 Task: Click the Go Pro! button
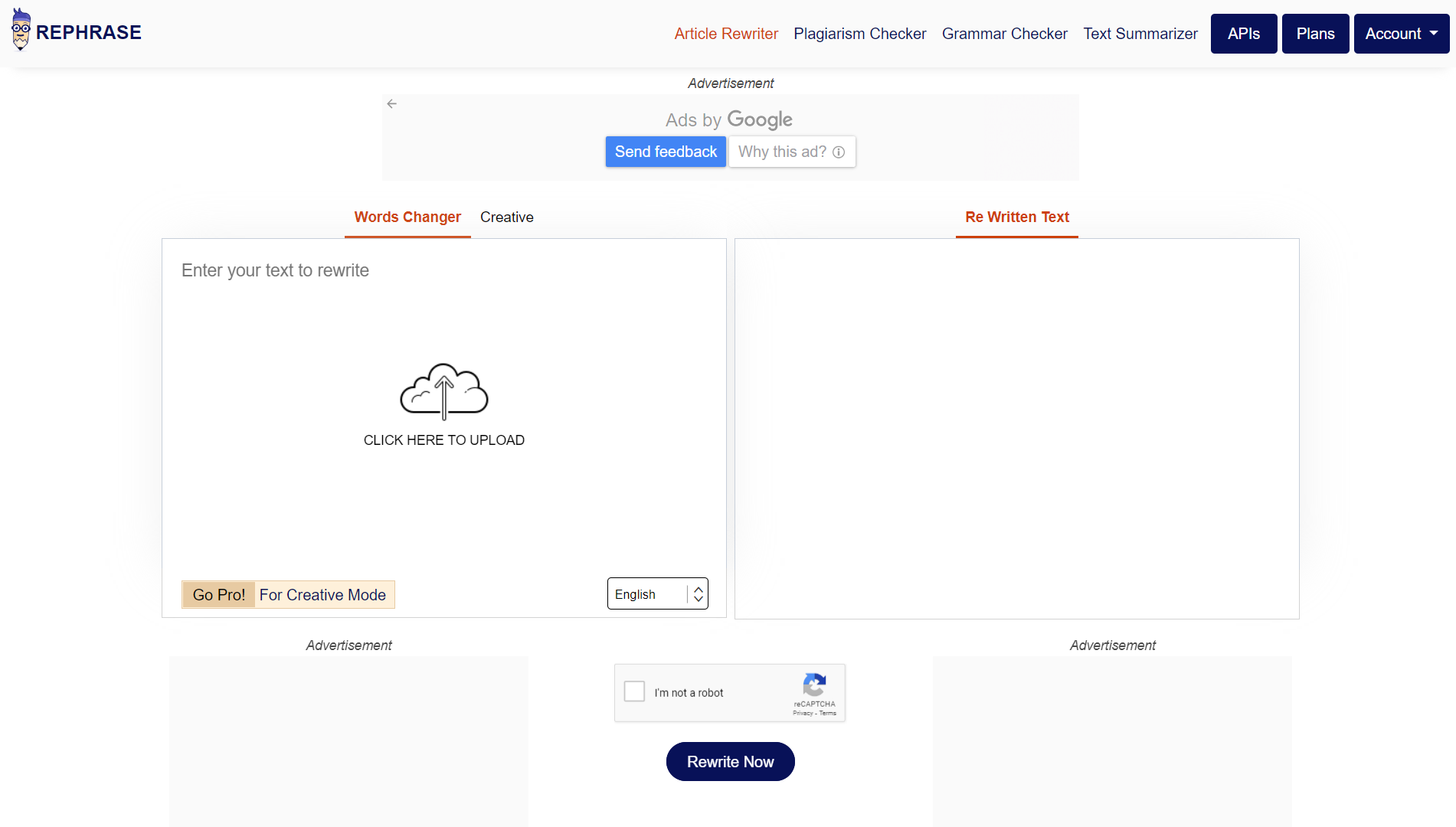pos(219,595)
